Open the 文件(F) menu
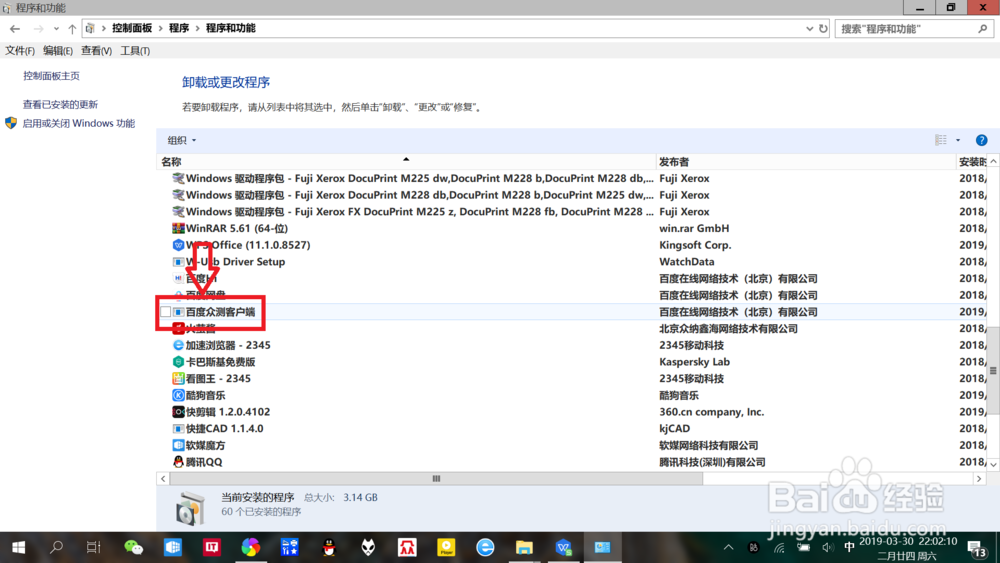Screen dimensions: 1000x563 pos(20,51)
